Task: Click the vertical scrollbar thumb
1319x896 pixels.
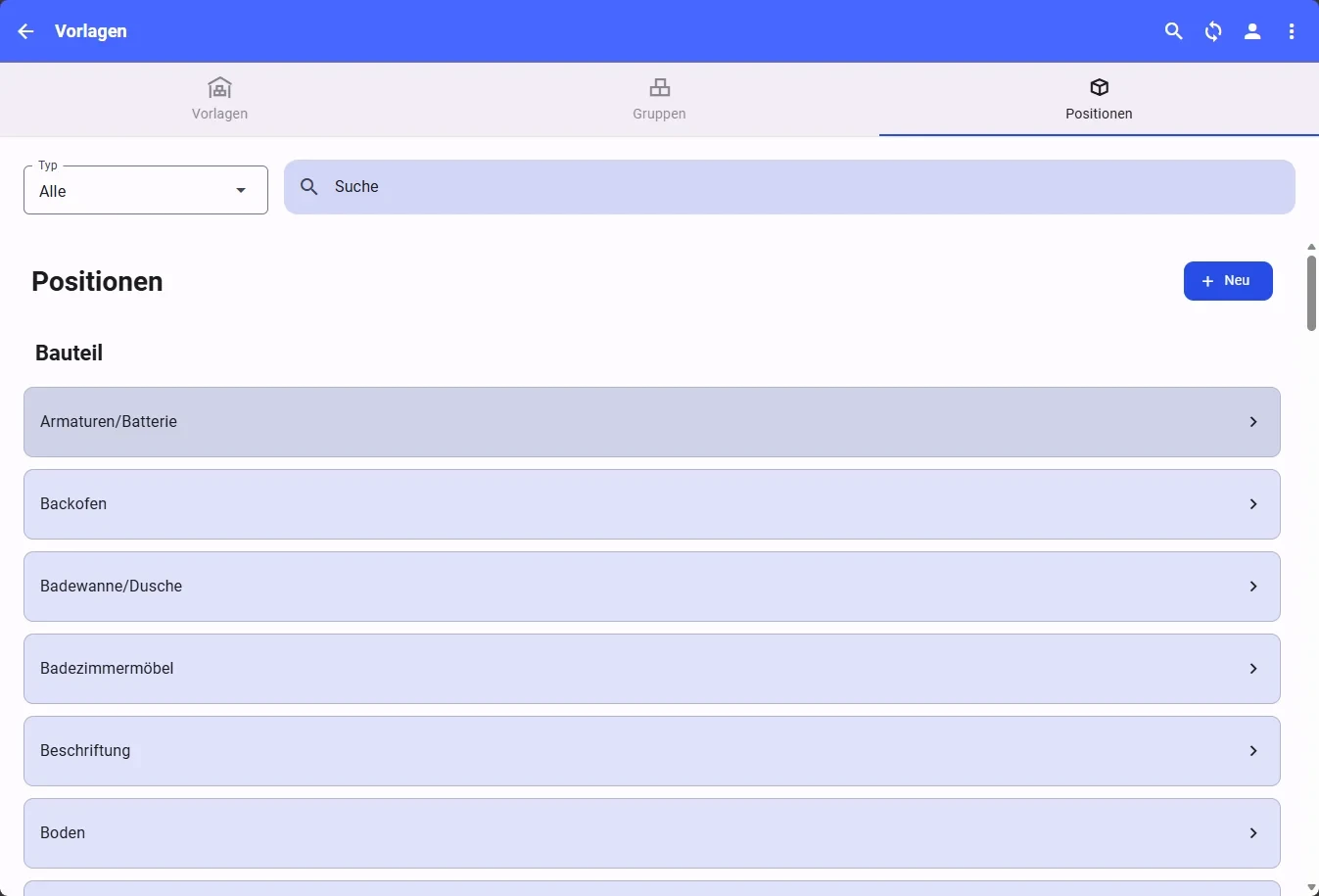Action: pyautogui.click(x=1311, y=294)
